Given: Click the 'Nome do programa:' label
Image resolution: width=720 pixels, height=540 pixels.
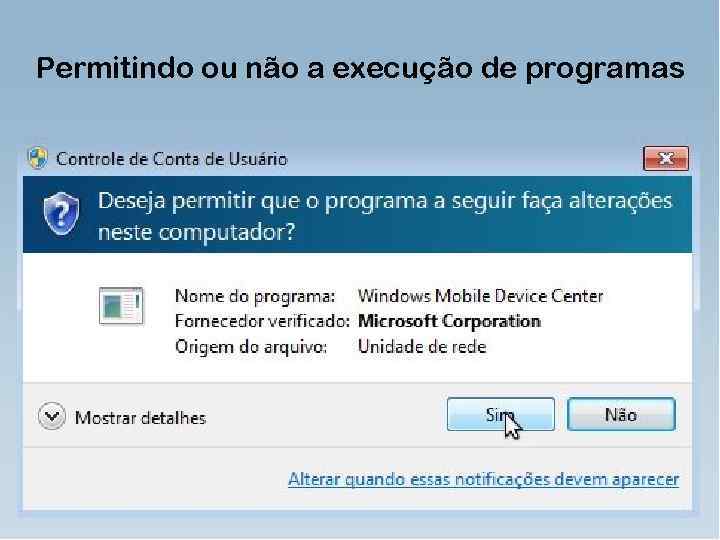Looking at the screenshot, I should coord(255,296).
